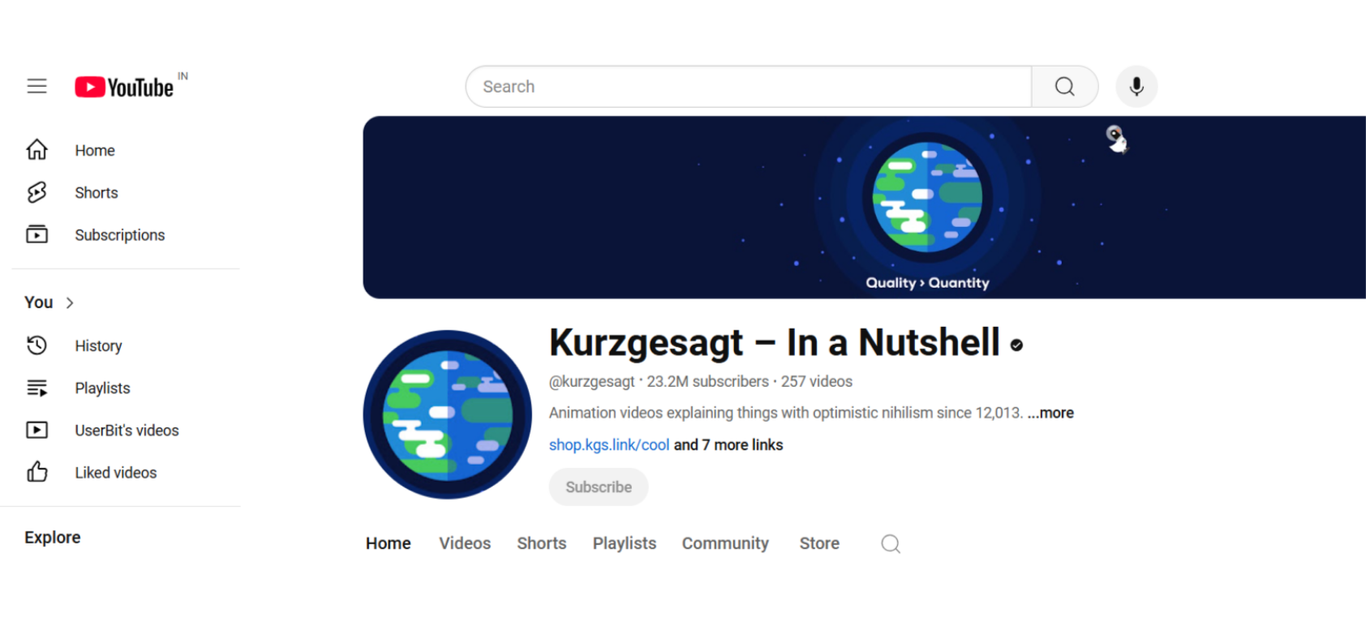Image resolution: width=1366 pixels, height=623 pixels.
Task: Click the Explore section heading
Action: pos(52,538)
